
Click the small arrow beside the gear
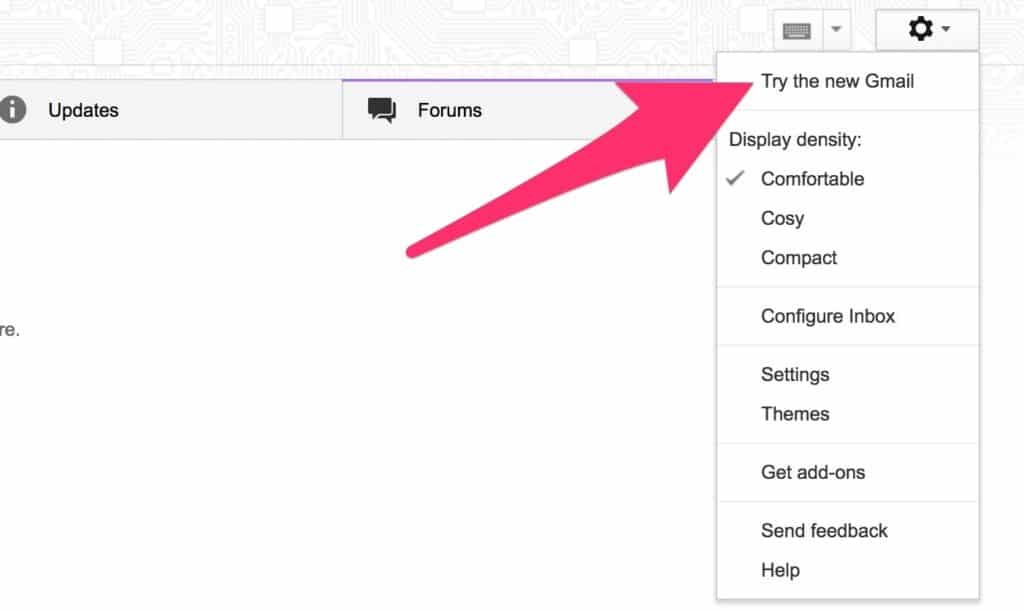point(945,31)
